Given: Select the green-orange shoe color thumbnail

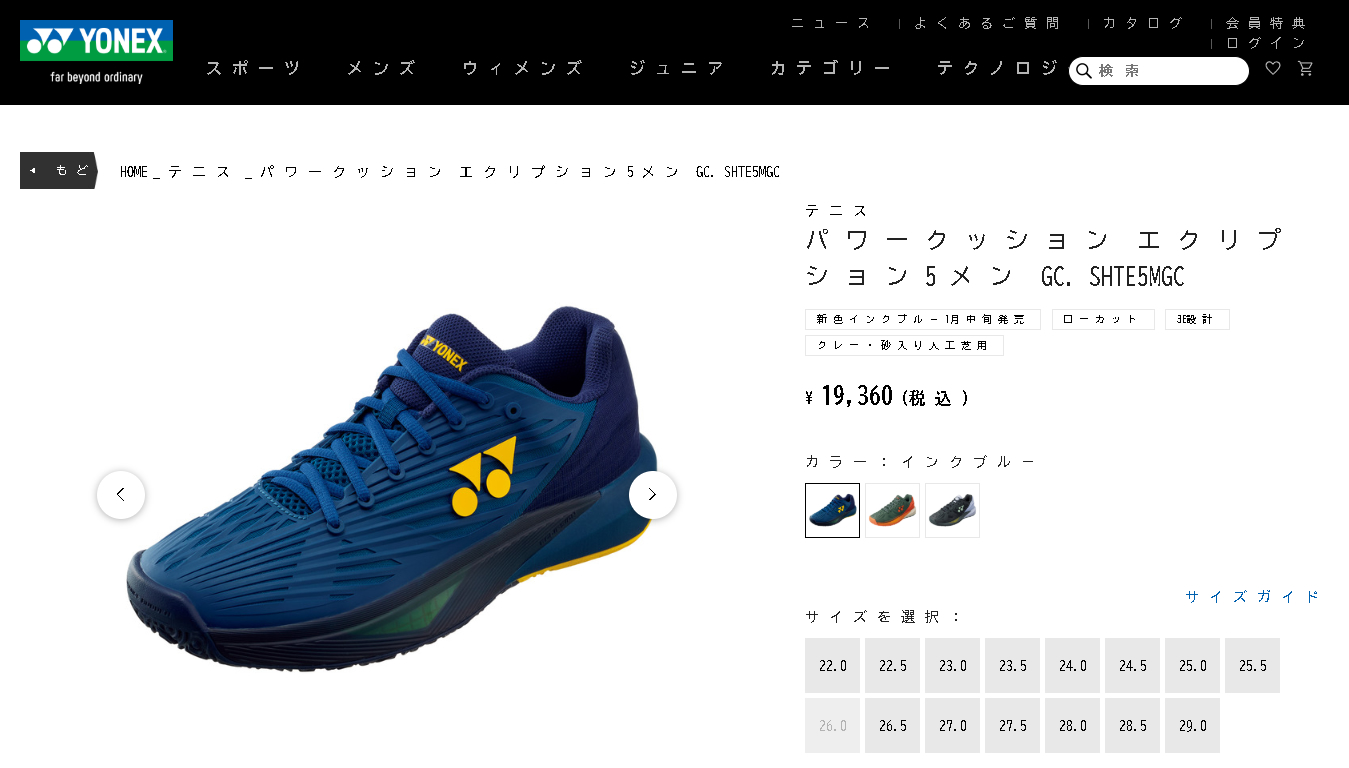Looking at the screenshot, I should pyautogui.click(x=892, y=510).
